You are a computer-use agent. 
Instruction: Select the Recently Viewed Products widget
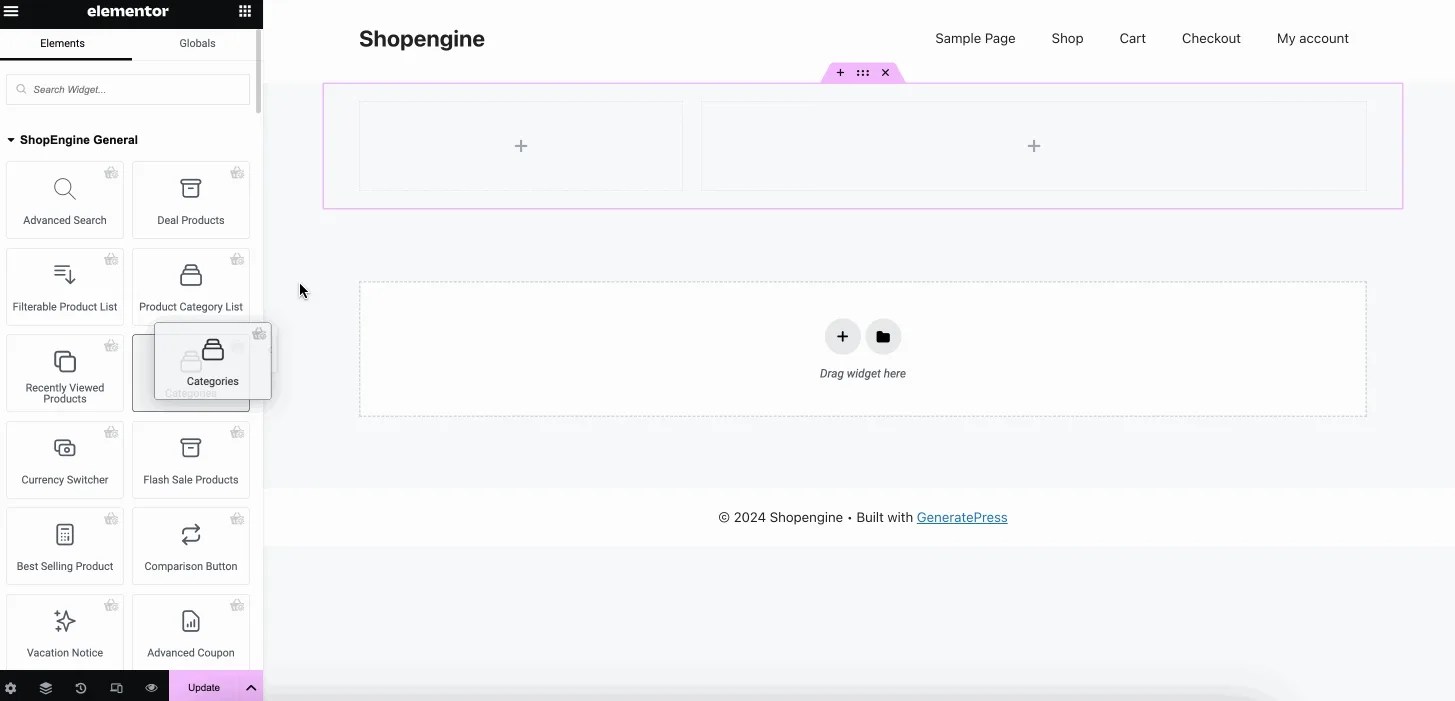pyautogui.click(x=65, y=373)
